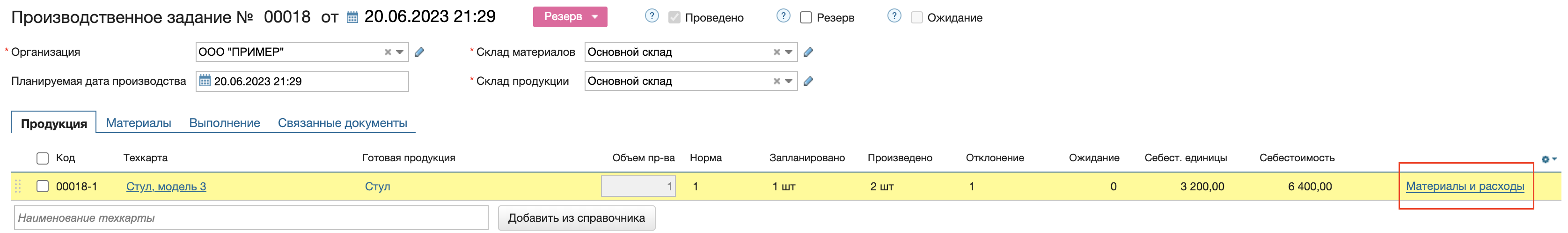Image resolution: width=1568 pixels, height=233 pixels.
Task: Click the 1 шт planned cell
Action: click(784, 187)
